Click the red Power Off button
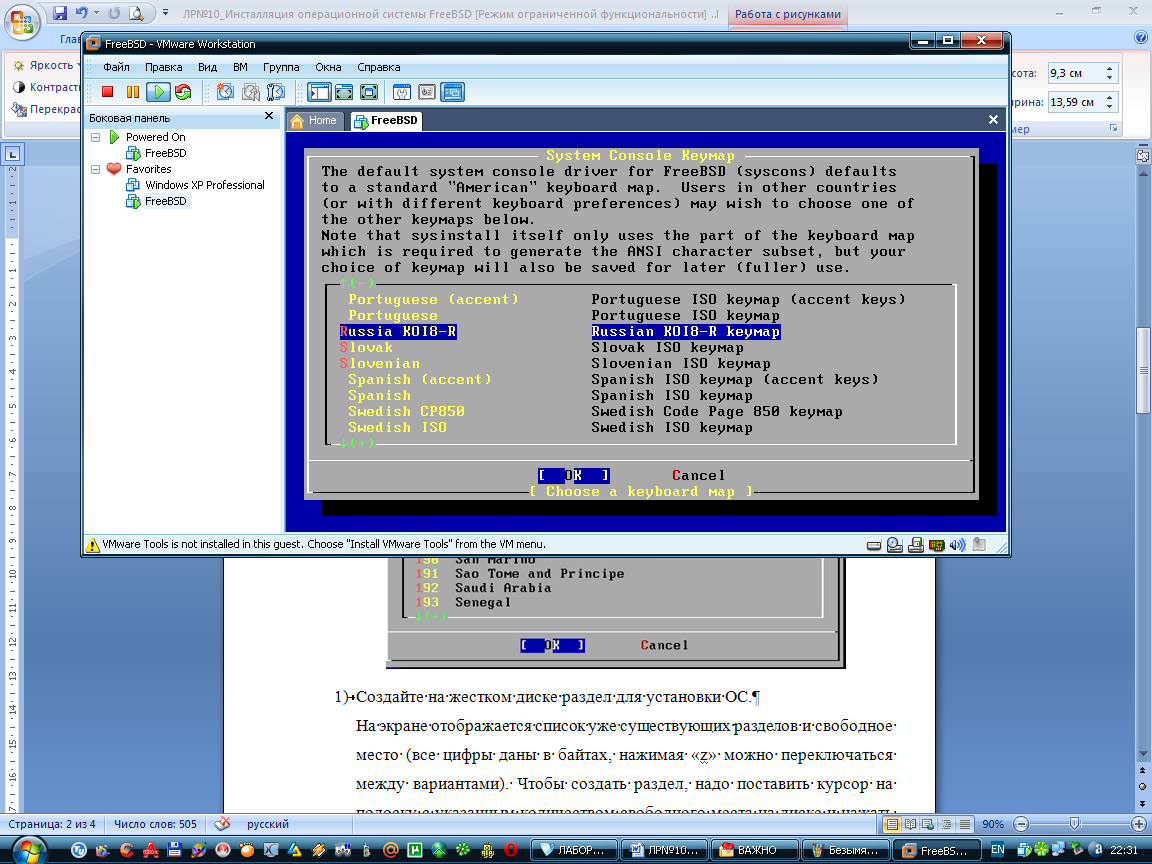This screenshot has height=864, width=1152. tap(107, 92)
